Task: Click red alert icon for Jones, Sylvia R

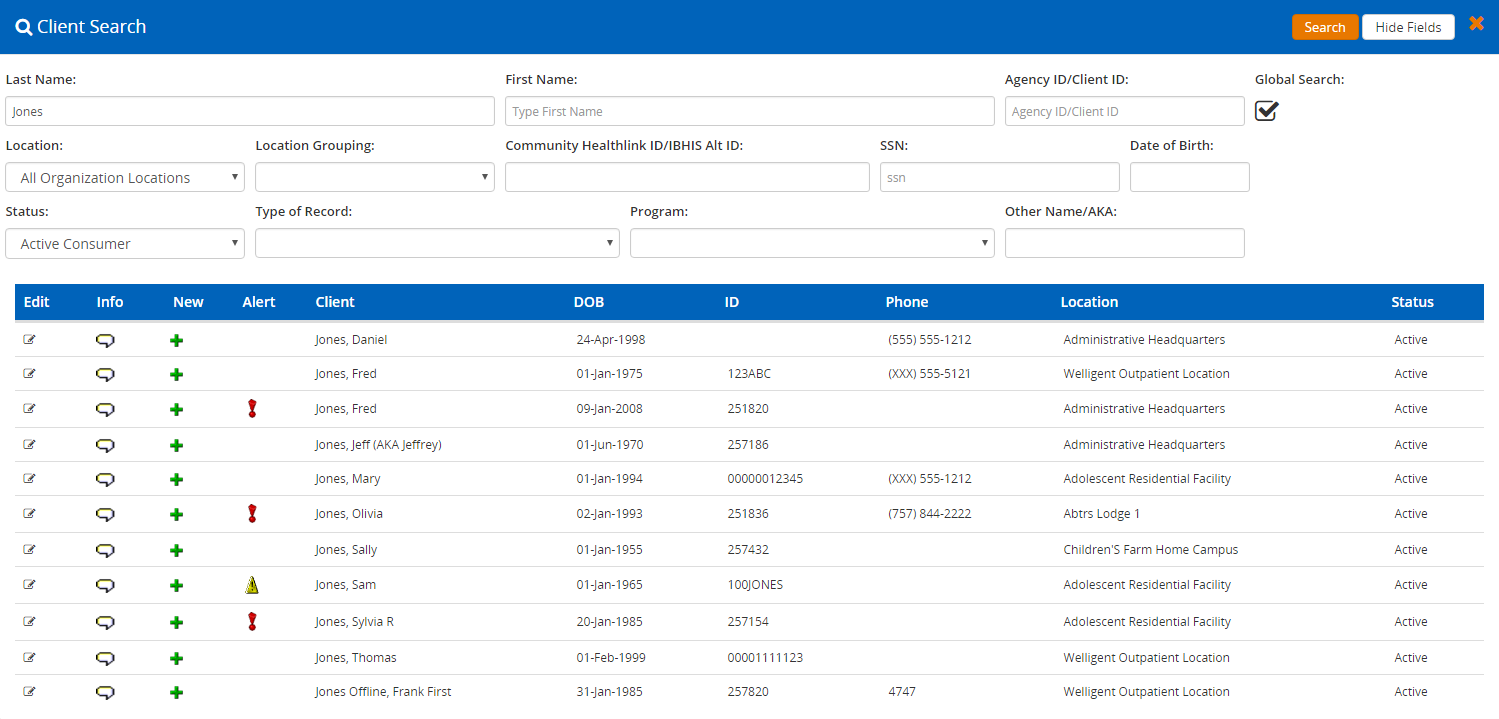Action: [252, 622]
